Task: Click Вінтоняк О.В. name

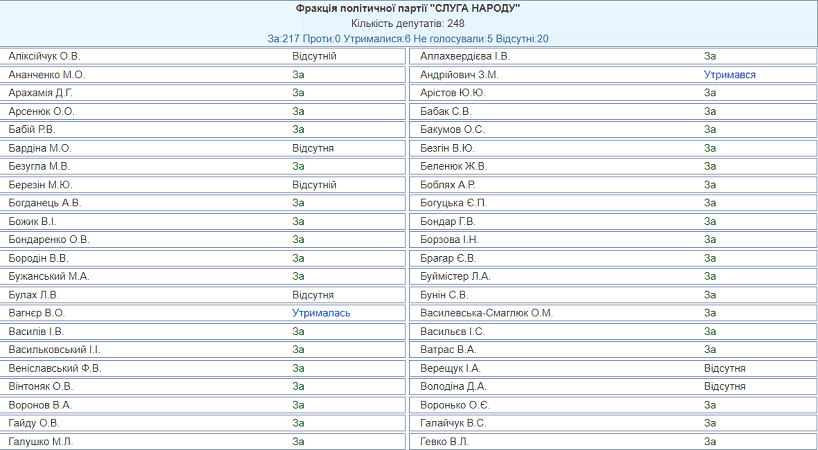Action: 41,387
